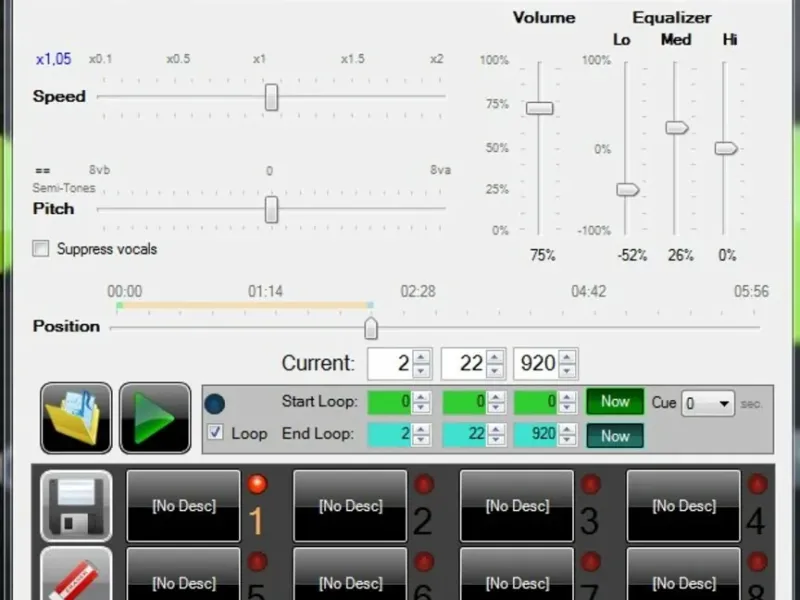Click the Med equalizer slider thumb
Screen dimensions: 800x600
677,128
